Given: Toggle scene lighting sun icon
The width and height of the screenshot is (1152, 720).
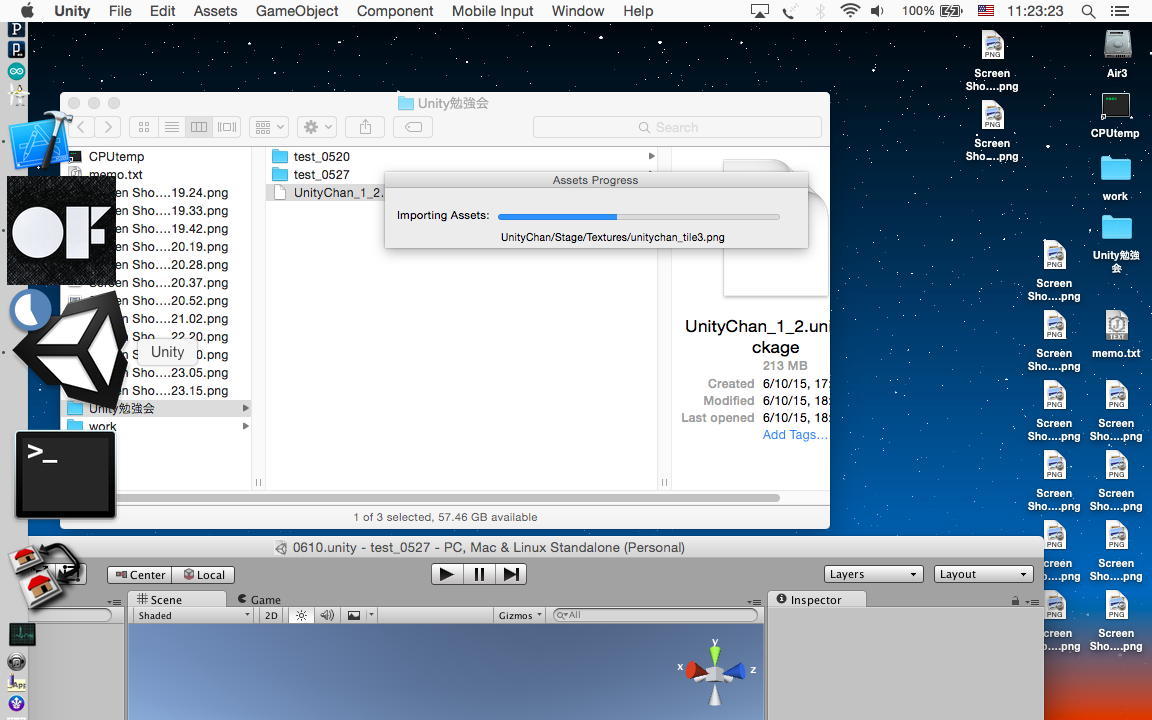Looking at the screenshot, I should [x=301, y=616].
